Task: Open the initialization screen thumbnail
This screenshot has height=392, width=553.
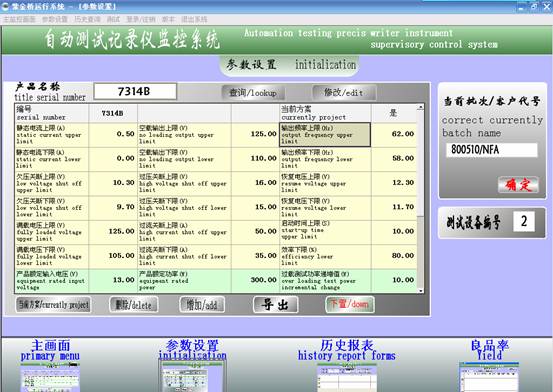Action: (192, 378)
